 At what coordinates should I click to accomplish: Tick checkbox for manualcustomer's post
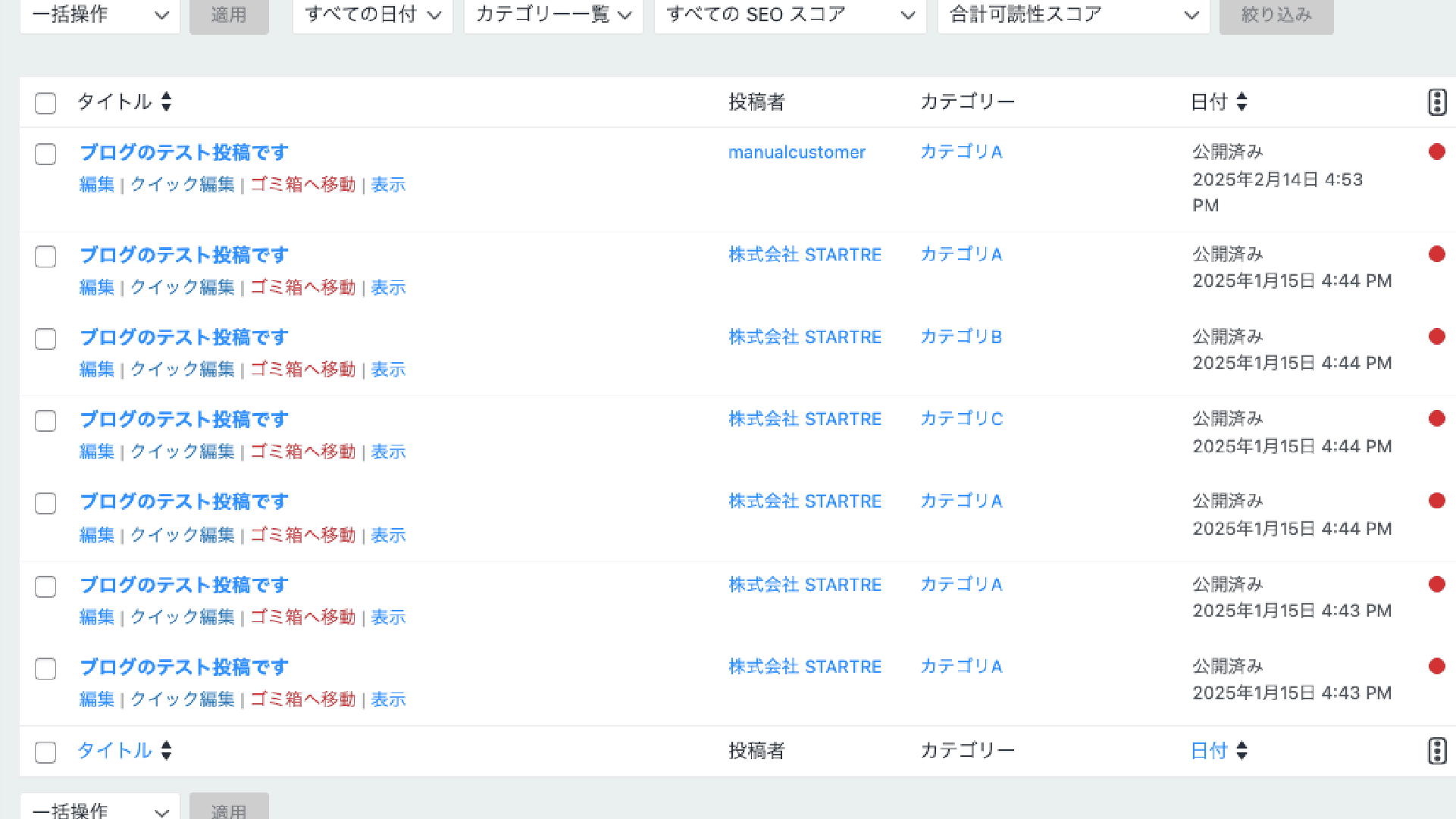pyautogui.click(x=45, y=154)
